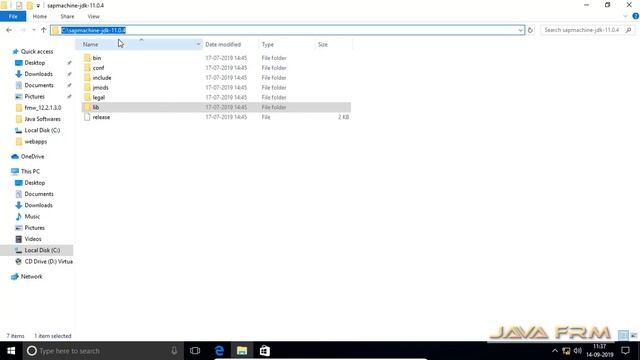The width and height of the screenshot is (640, 360).
Task: Show hidden system tray icons
Action: 555,351
